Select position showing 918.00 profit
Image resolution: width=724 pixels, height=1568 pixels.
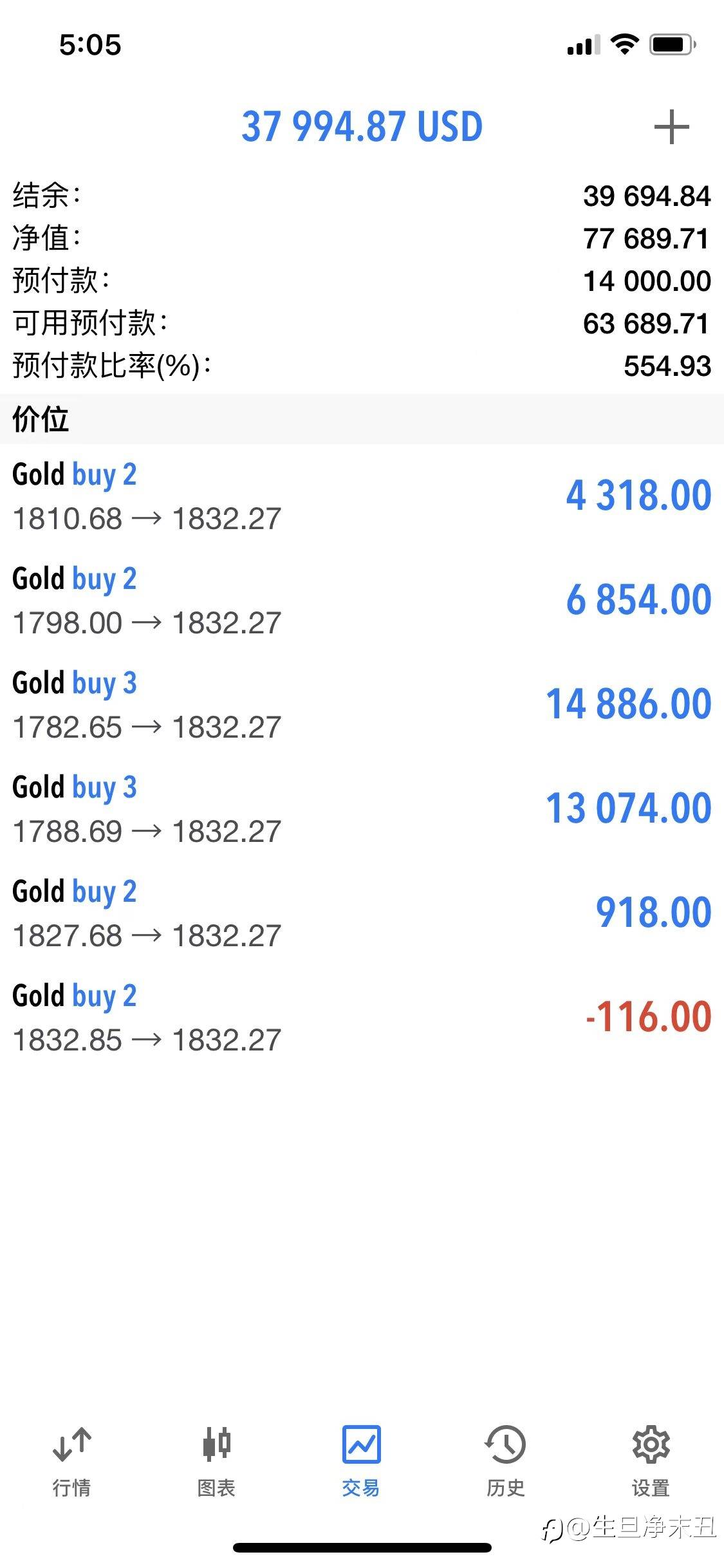(362, 913)
